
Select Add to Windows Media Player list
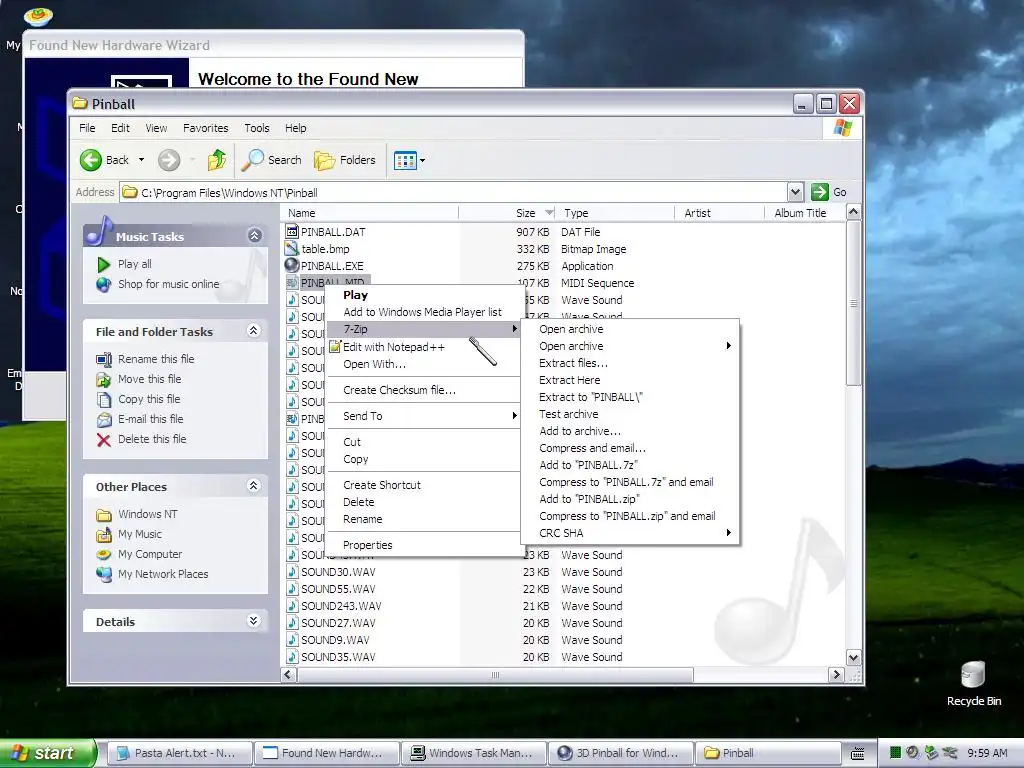pos(424,312)
